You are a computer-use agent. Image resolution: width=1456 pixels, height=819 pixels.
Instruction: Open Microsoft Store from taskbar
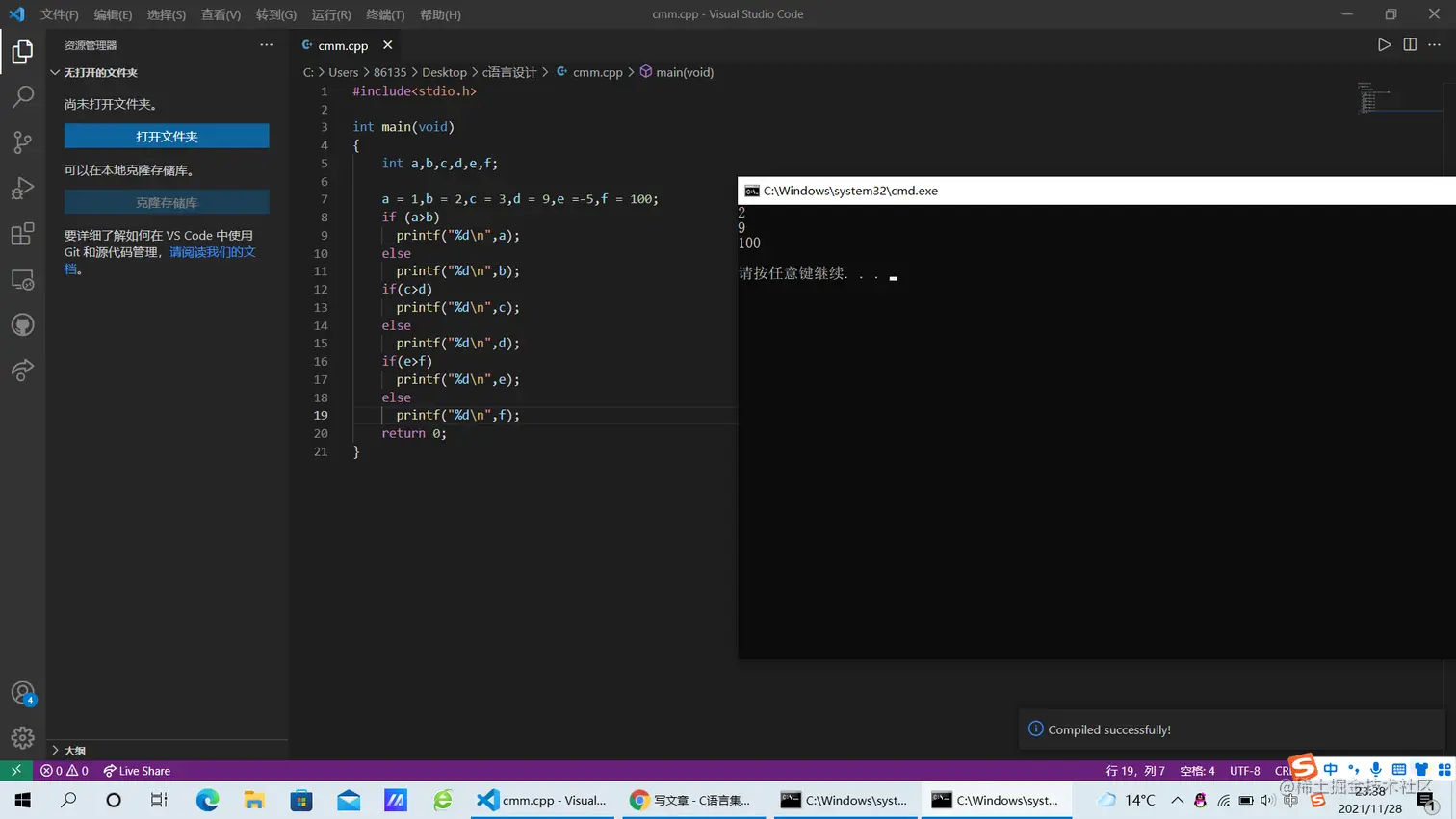[301, 800]
